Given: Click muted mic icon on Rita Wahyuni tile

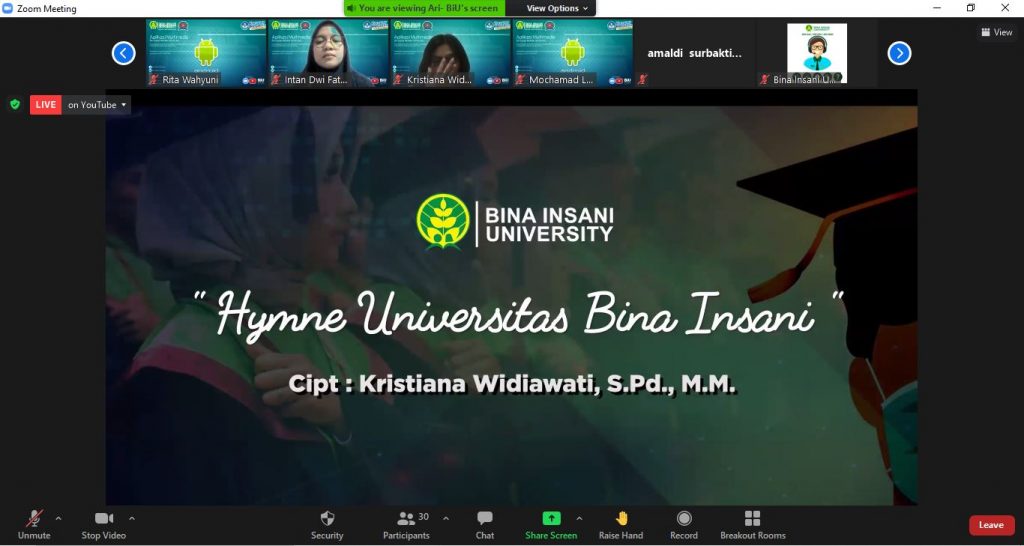Looking at the screenshot, I should point(154,80).
